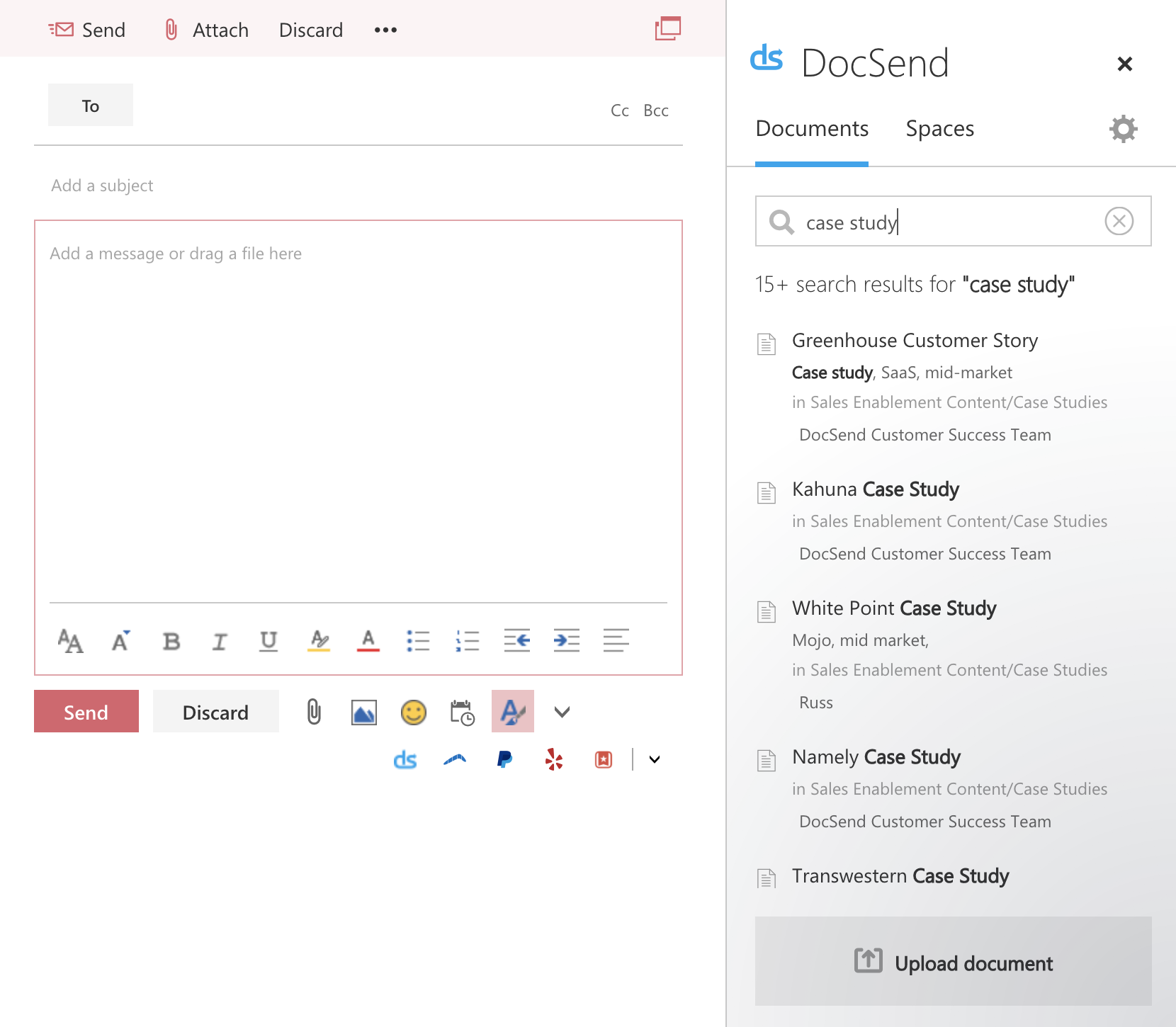This screenshot has width=1176, height=1027.
Task: Click the gray Discard button
Action: (216, 711)
